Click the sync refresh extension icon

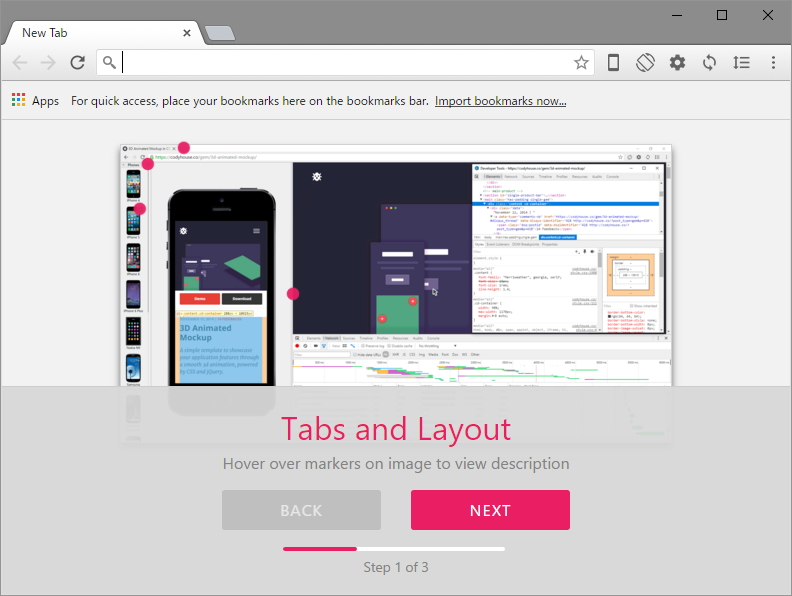(x=709, y=63)
